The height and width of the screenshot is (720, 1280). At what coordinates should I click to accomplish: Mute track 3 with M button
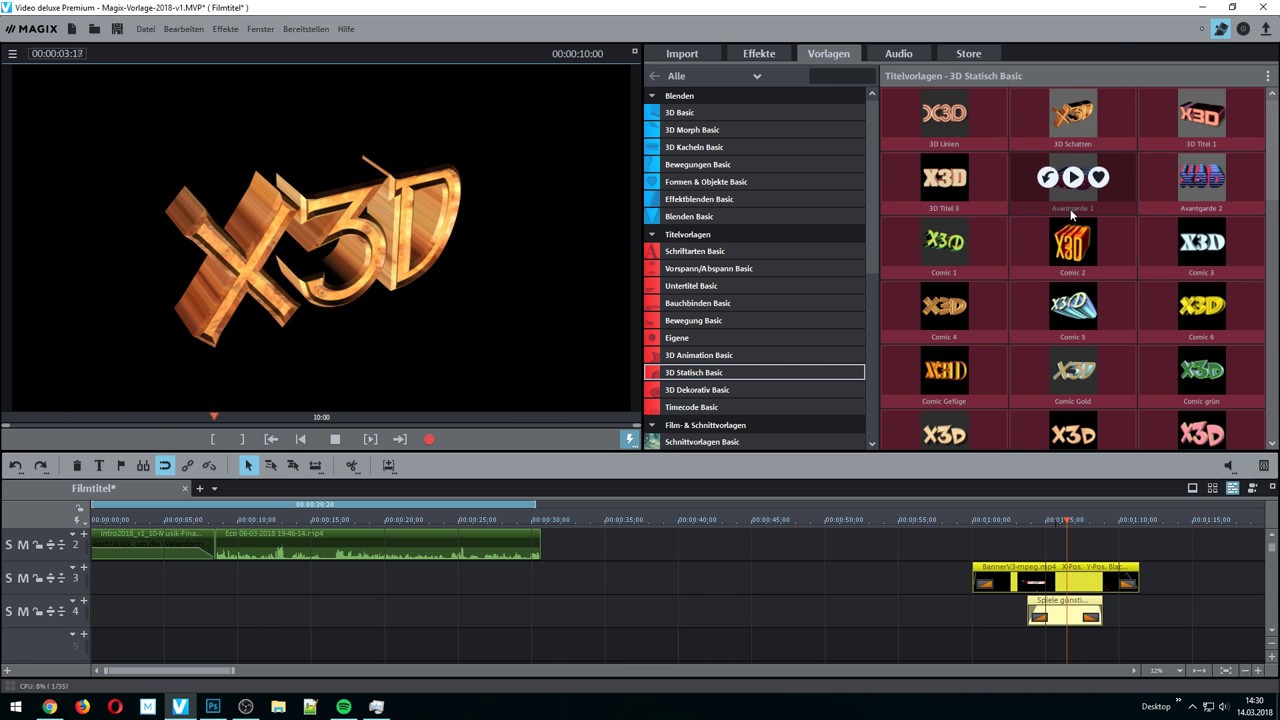click(23, 578)
